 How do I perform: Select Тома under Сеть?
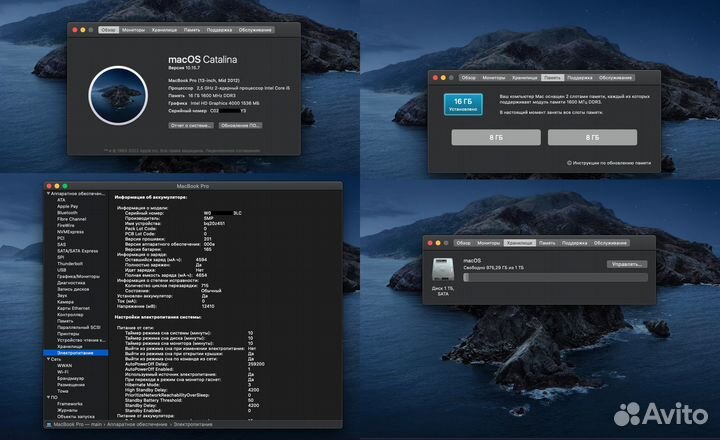[x=63, y=391]
